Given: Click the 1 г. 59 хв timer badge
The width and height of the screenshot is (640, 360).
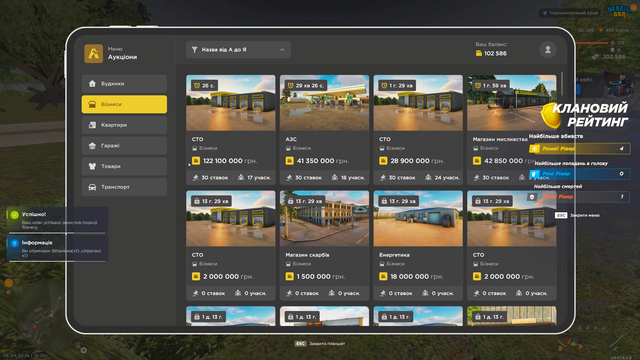Looking at the screenshot, I should point(491,86).
